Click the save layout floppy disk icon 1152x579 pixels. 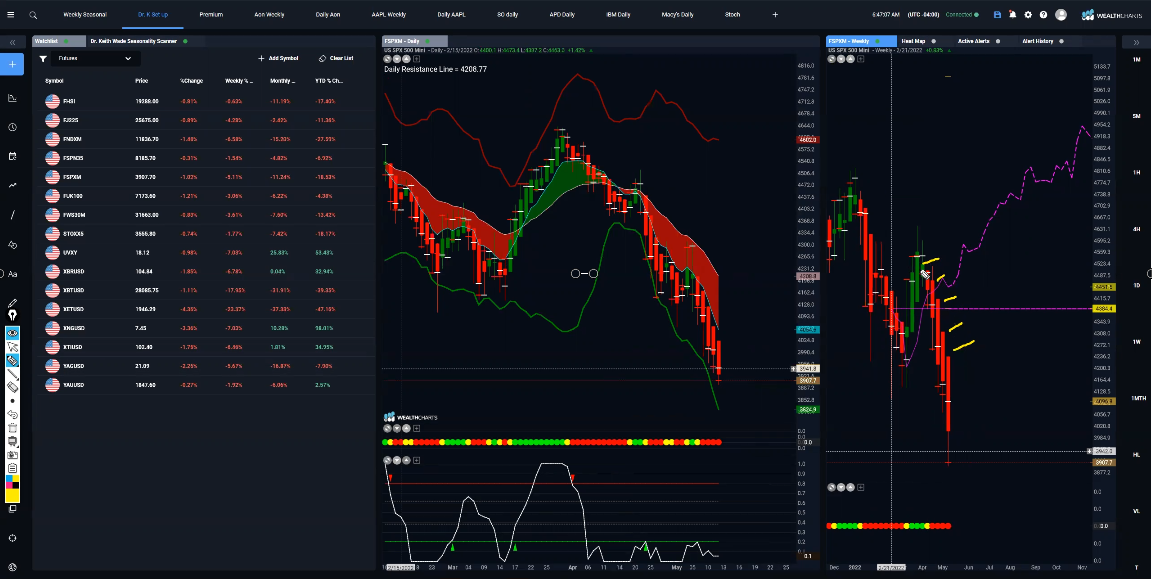tap(997, 15)
